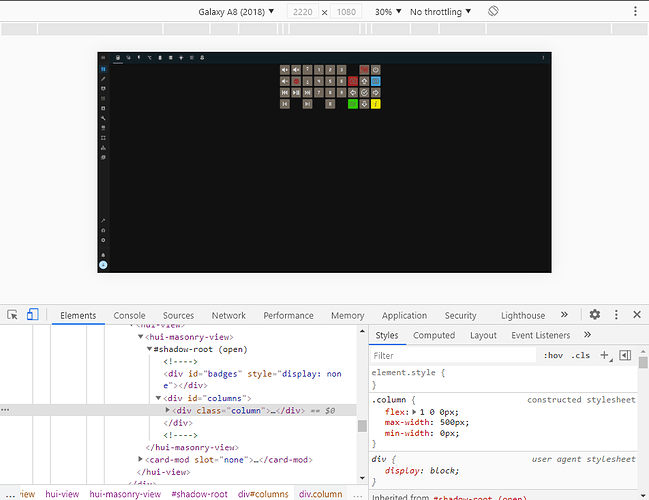Open the user avatar at sidebar bottom

coord(103,265)
